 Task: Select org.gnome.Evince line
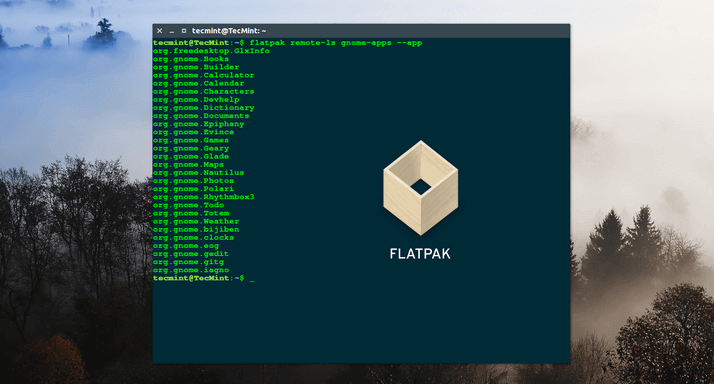click(x=194, y=133)
